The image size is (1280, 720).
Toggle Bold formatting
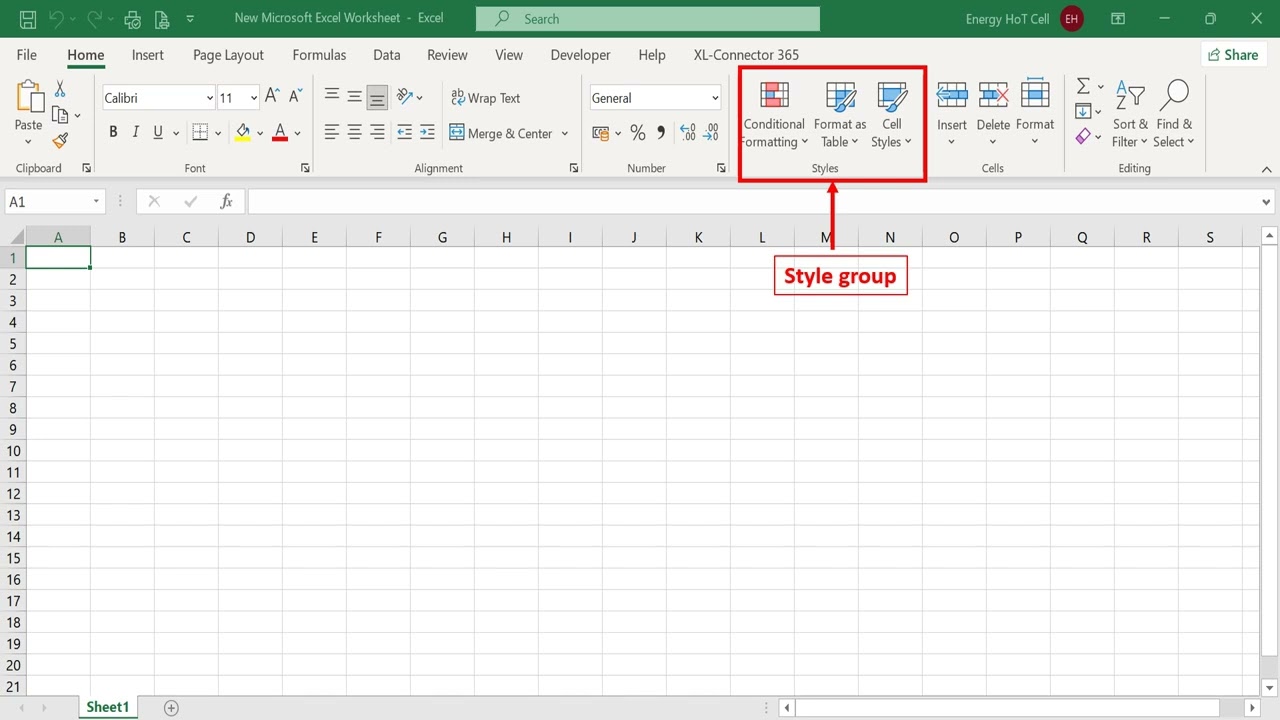113,132
